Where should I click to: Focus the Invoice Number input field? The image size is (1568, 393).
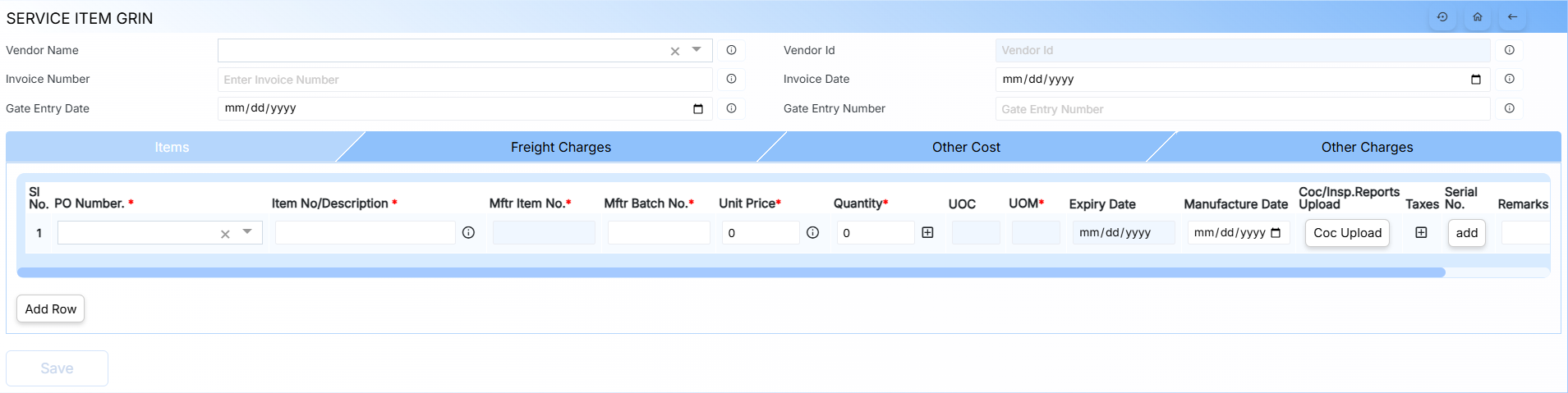click(464, 80)
